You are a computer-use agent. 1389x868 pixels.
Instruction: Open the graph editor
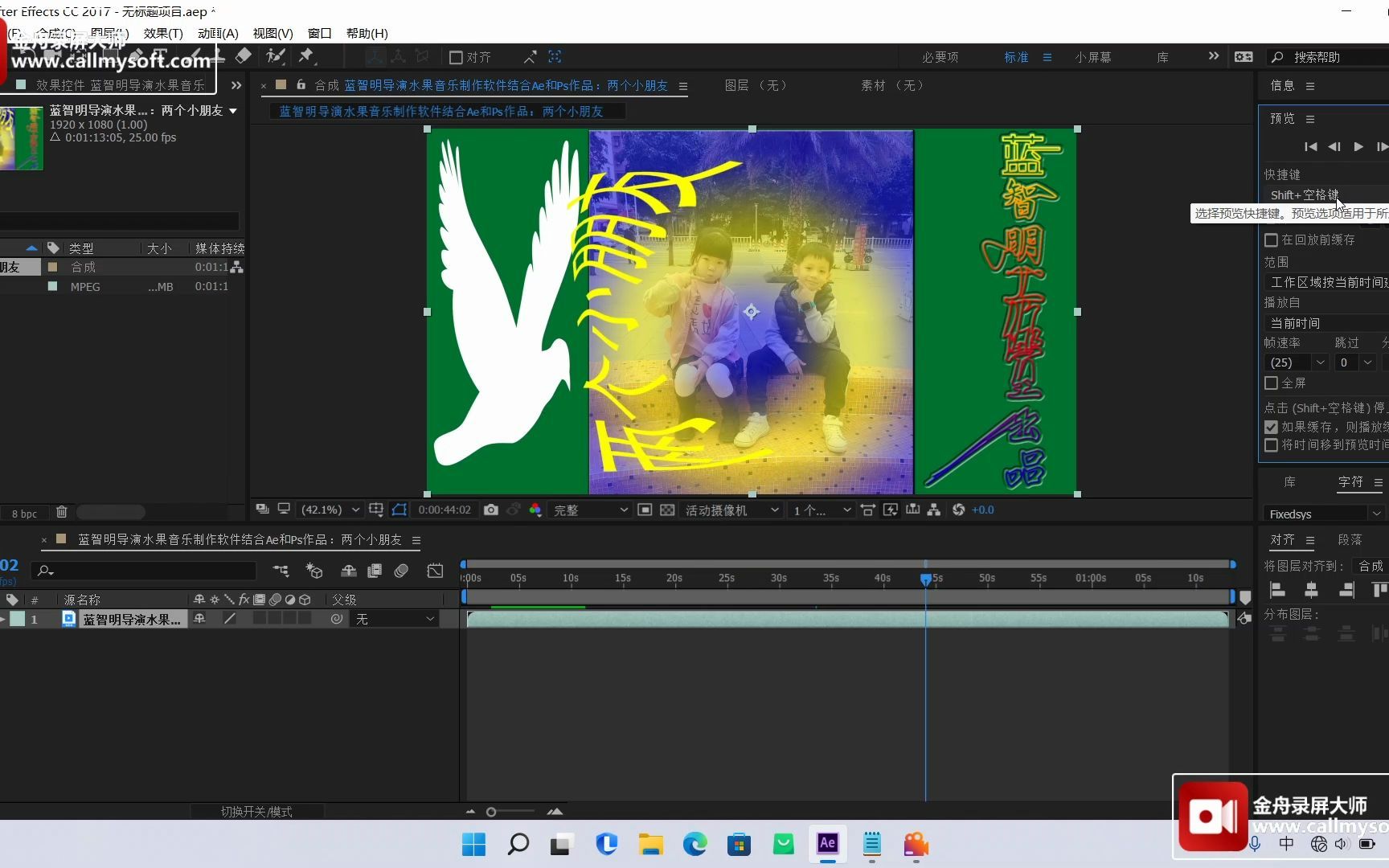click(435, 571)
